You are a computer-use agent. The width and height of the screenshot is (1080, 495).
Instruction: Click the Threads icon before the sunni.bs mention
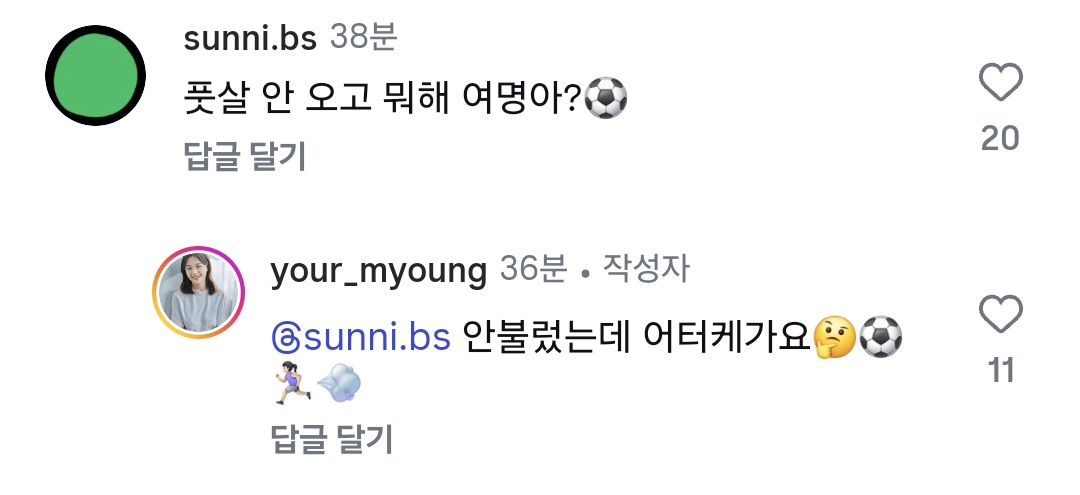tap(285, 340)
